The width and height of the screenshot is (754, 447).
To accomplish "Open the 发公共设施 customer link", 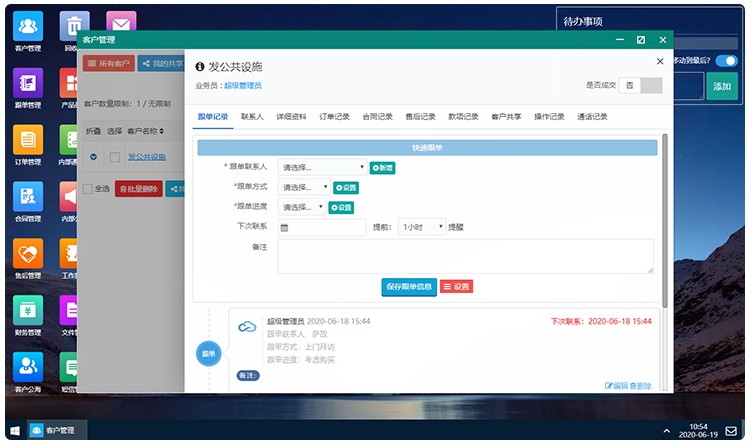I will point(147,157).
